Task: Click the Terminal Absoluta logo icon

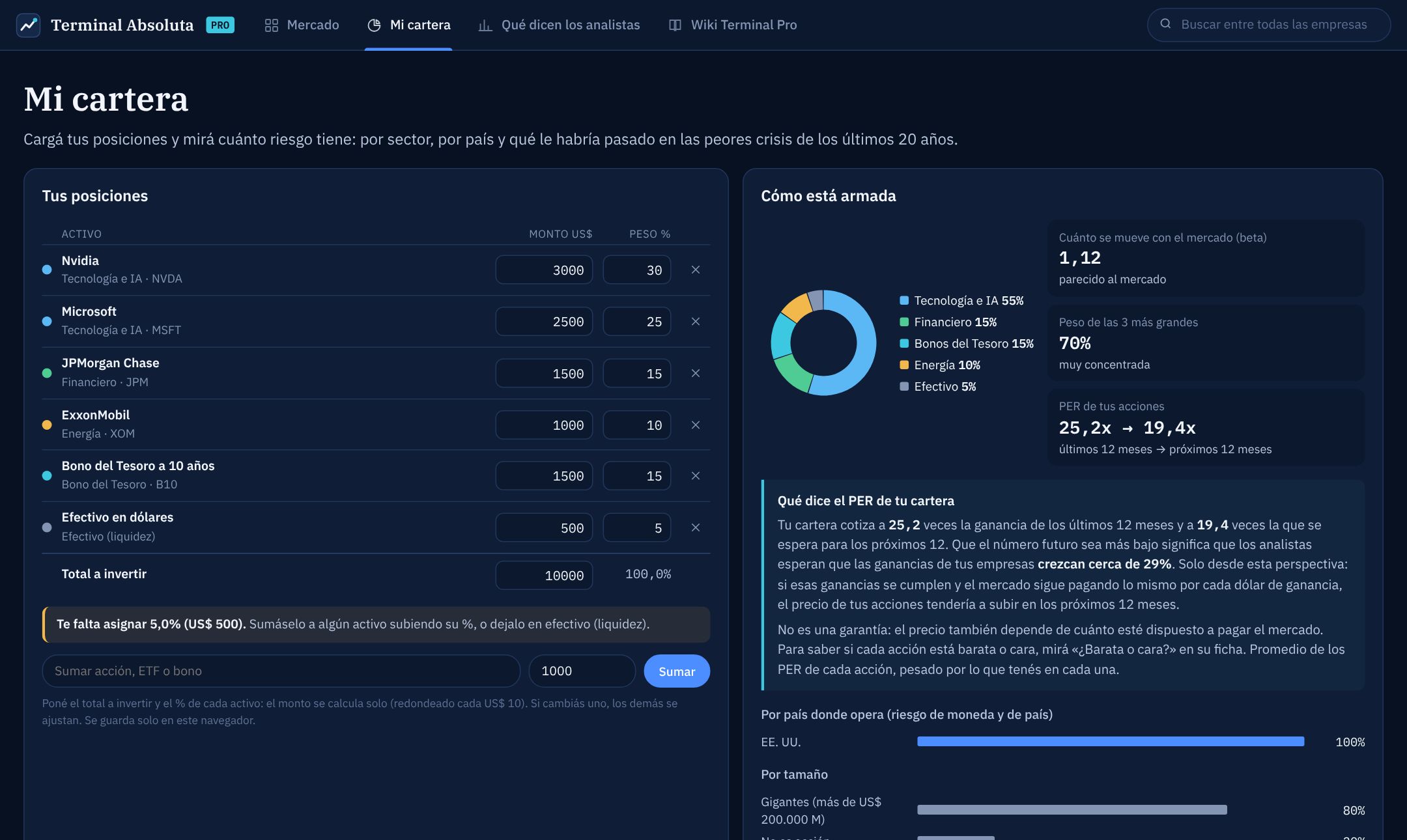Action: point(28,25)
